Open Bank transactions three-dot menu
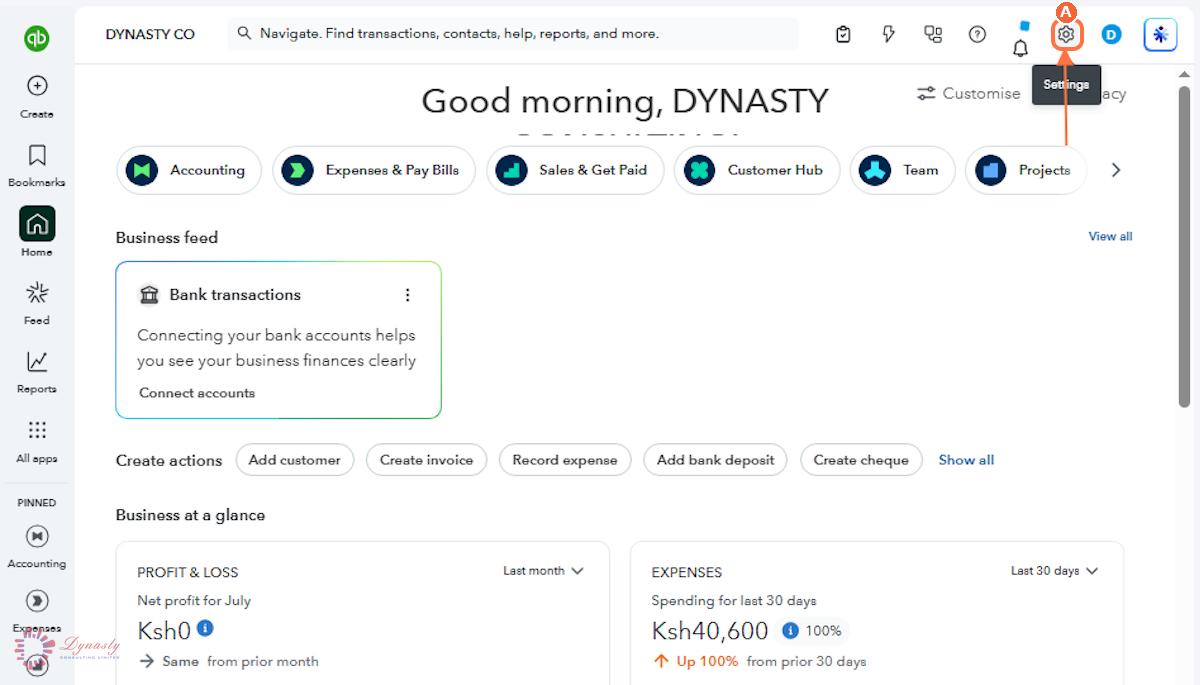The width and height of the screenshot is (1200, 685). point(407,295)
